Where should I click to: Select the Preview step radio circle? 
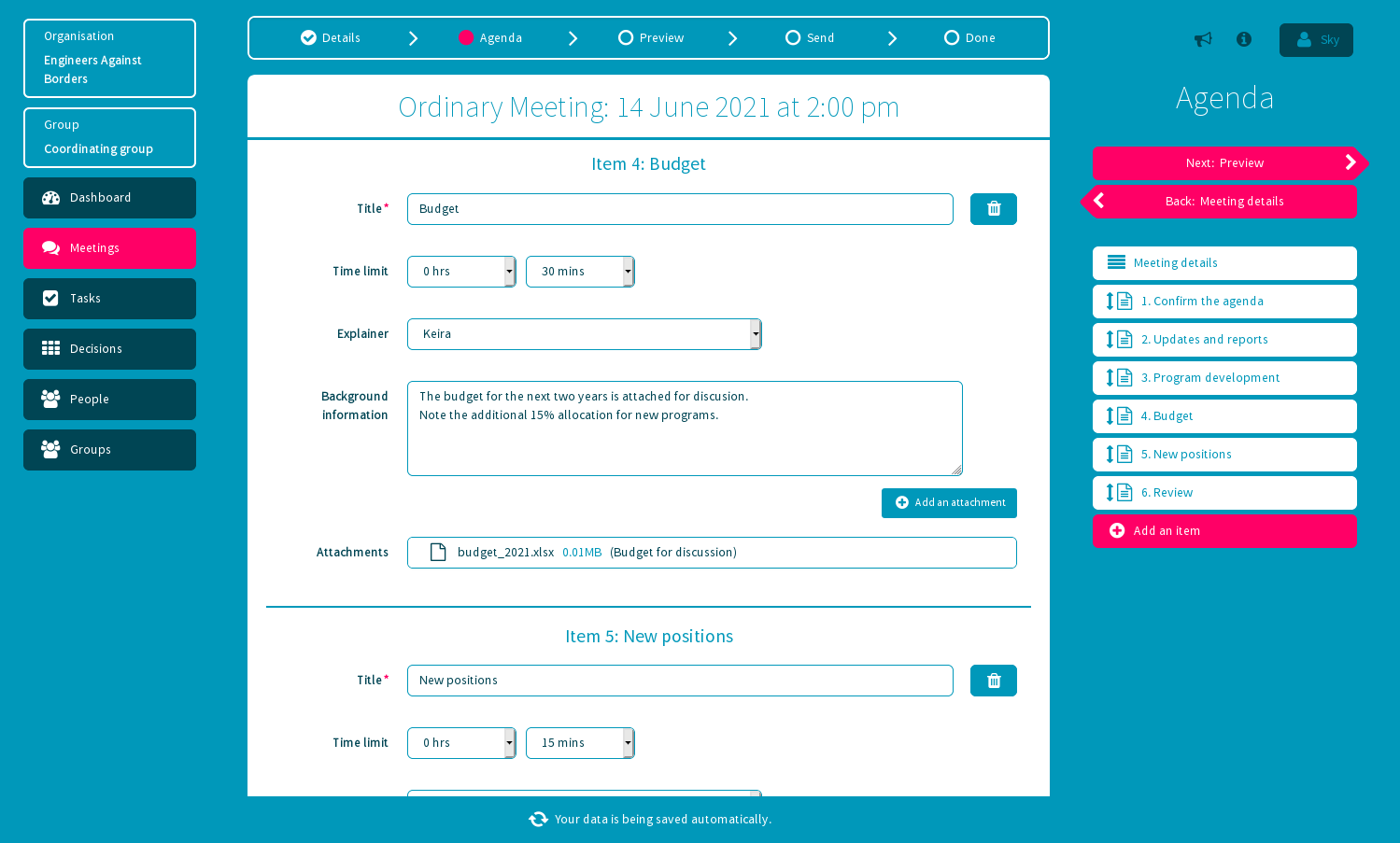626,37
